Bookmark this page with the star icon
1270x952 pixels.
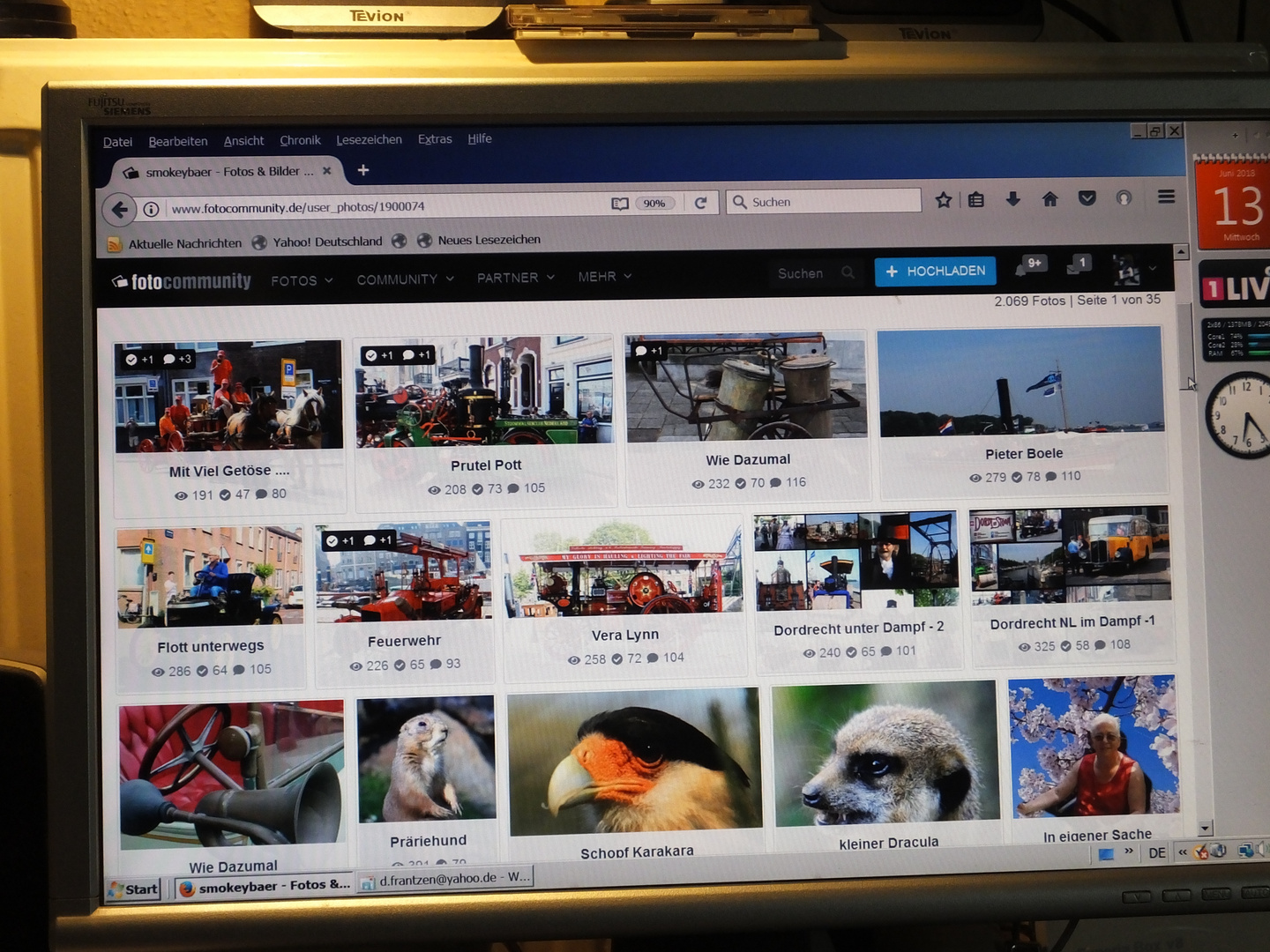[943, 200]
